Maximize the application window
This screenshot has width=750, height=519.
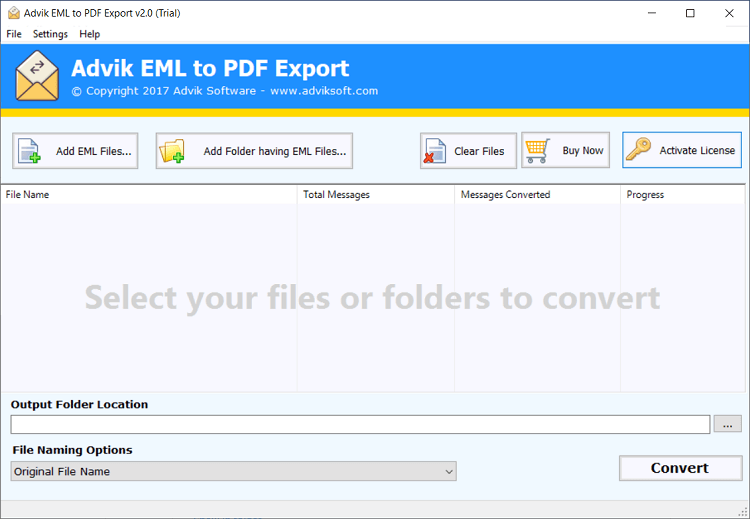coord(690,13)
